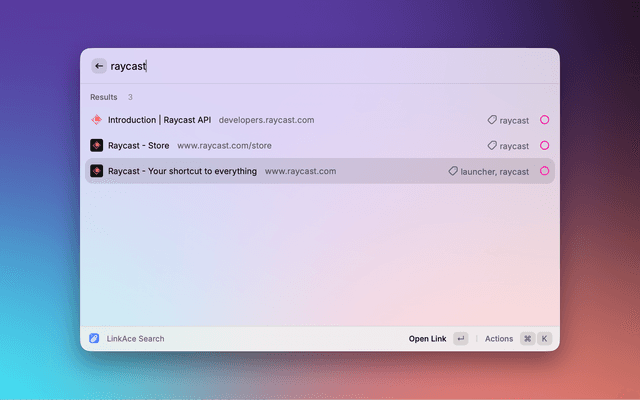Open the Actions menu
Viewport: 640px width, 400px height.
[499, 339]
